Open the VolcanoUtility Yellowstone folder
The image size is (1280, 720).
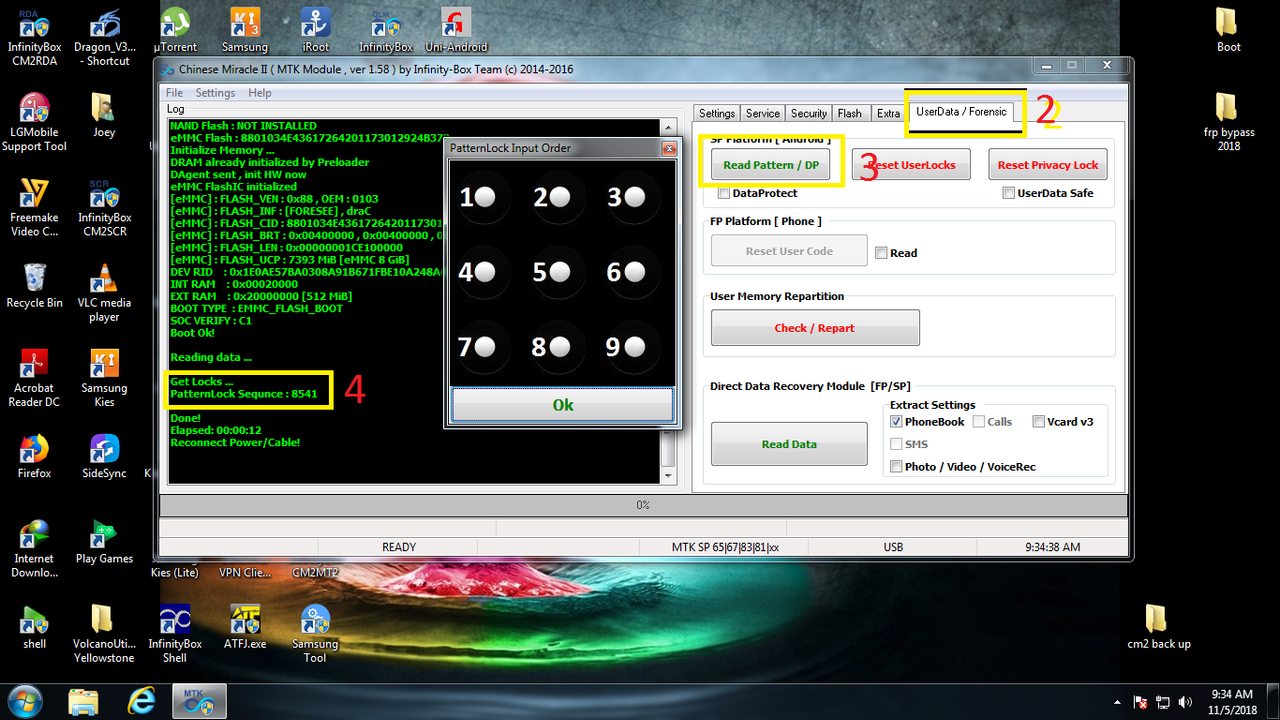click(104, 634)
